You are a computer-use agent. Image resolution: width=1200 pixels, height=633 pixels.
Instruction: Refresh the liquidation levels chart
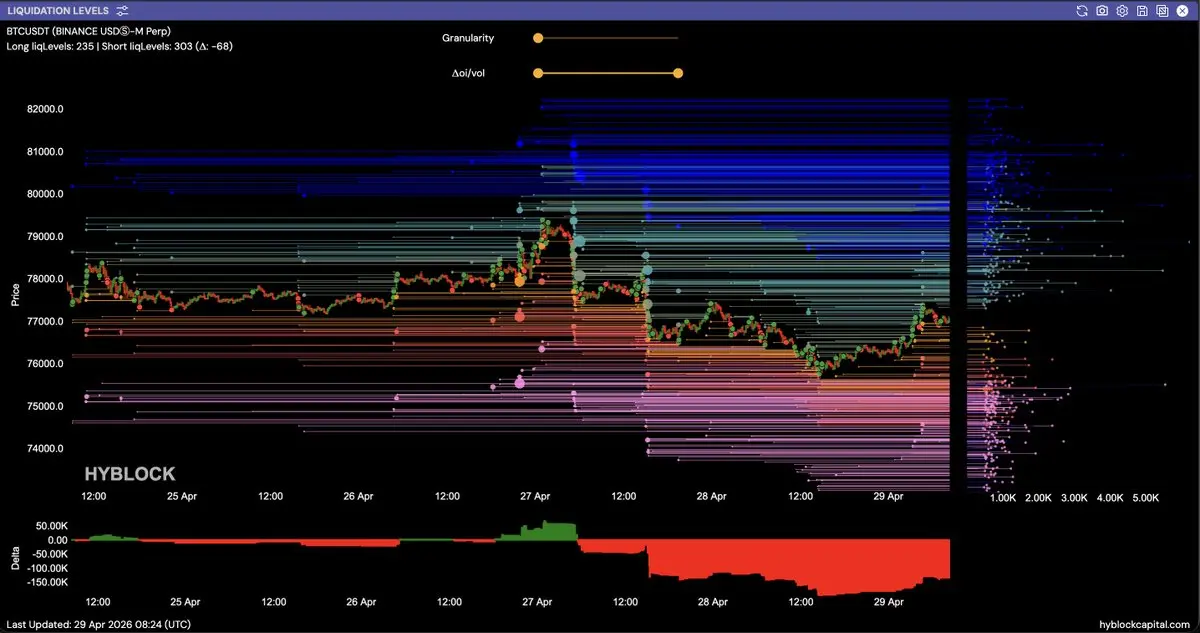pyautogui.click(x=1081, y=10)
